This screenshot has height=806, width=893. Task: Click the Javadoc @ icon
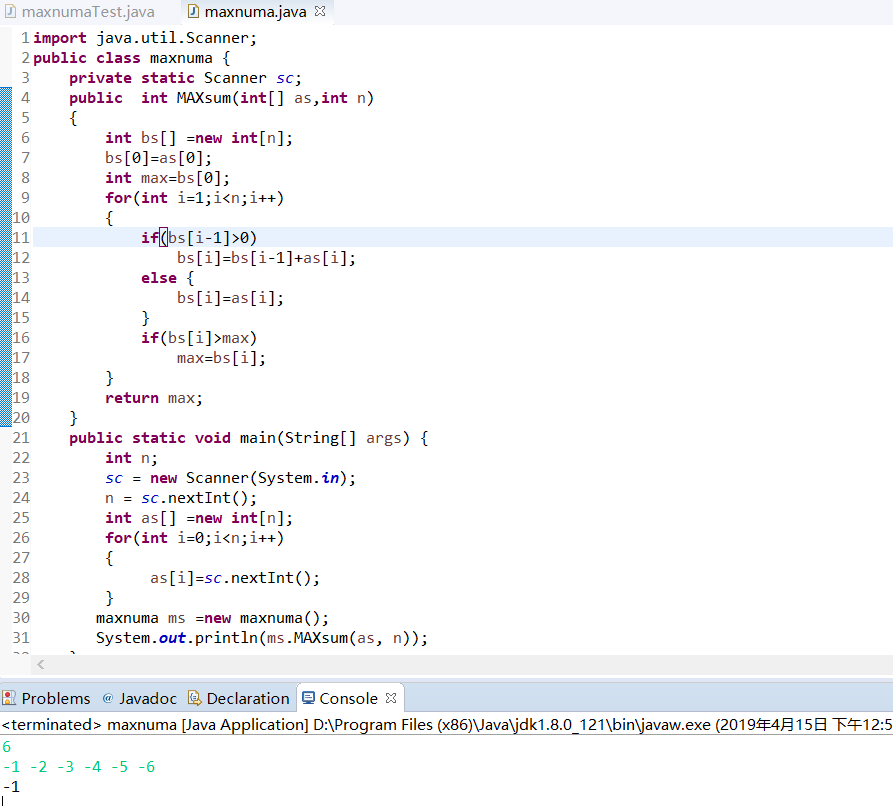click(108, 698)
